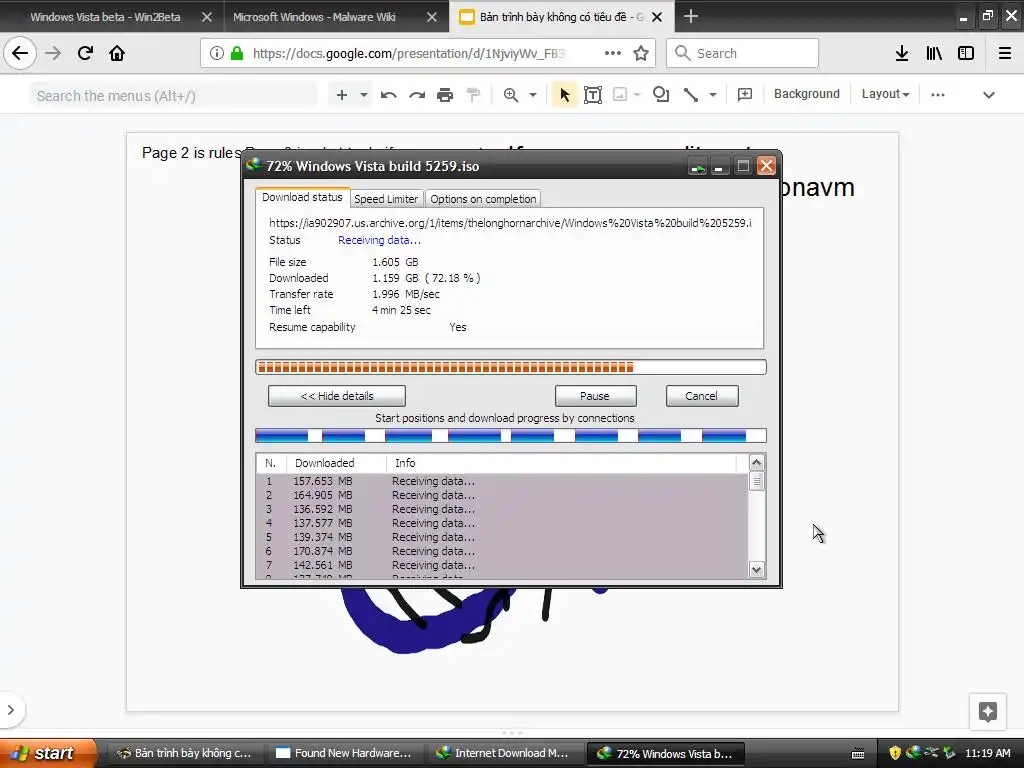Expand the filmstrip side panel arrow

tap(10, 710)
